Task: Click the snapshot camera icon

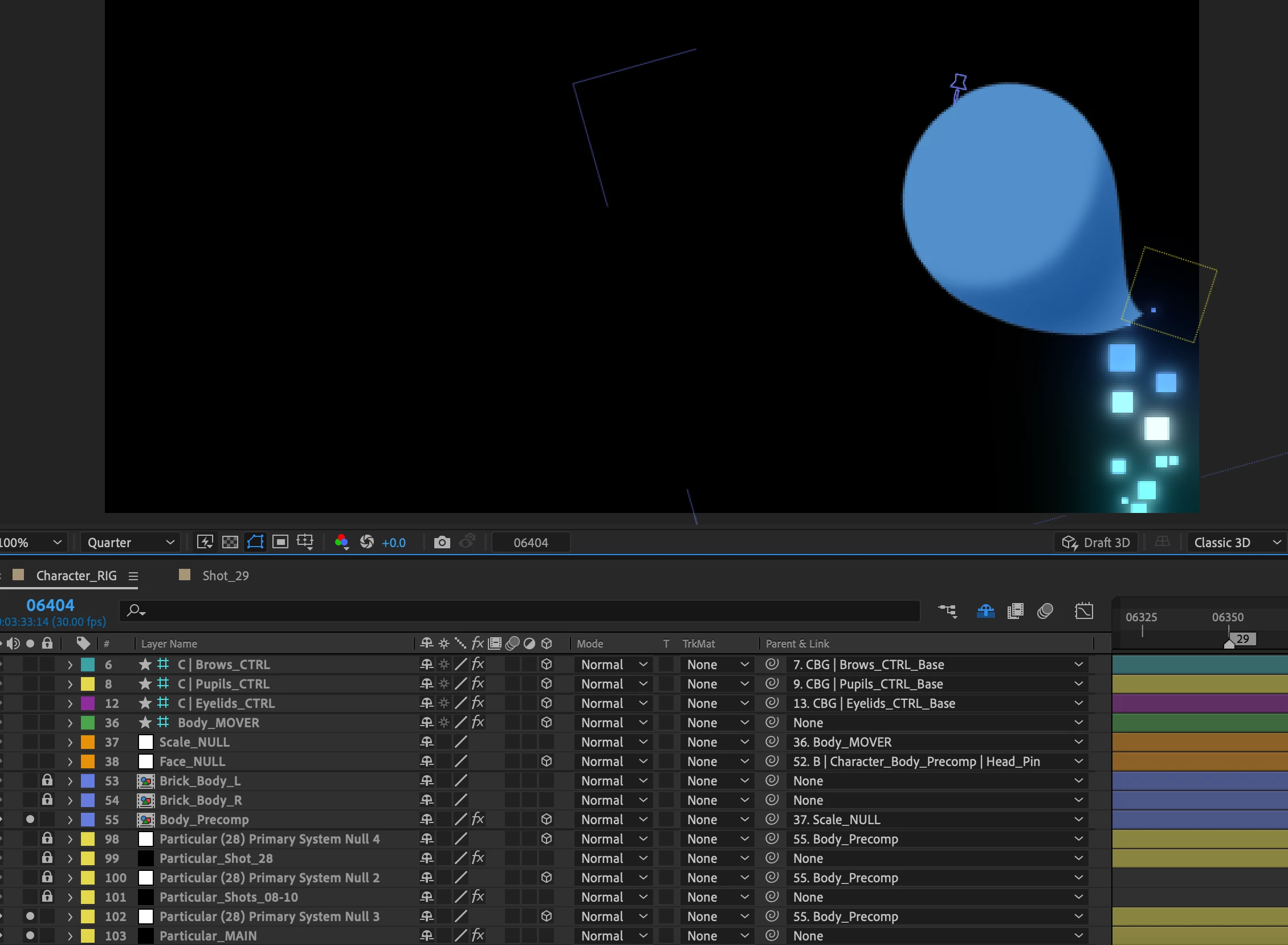Action: 442,542
